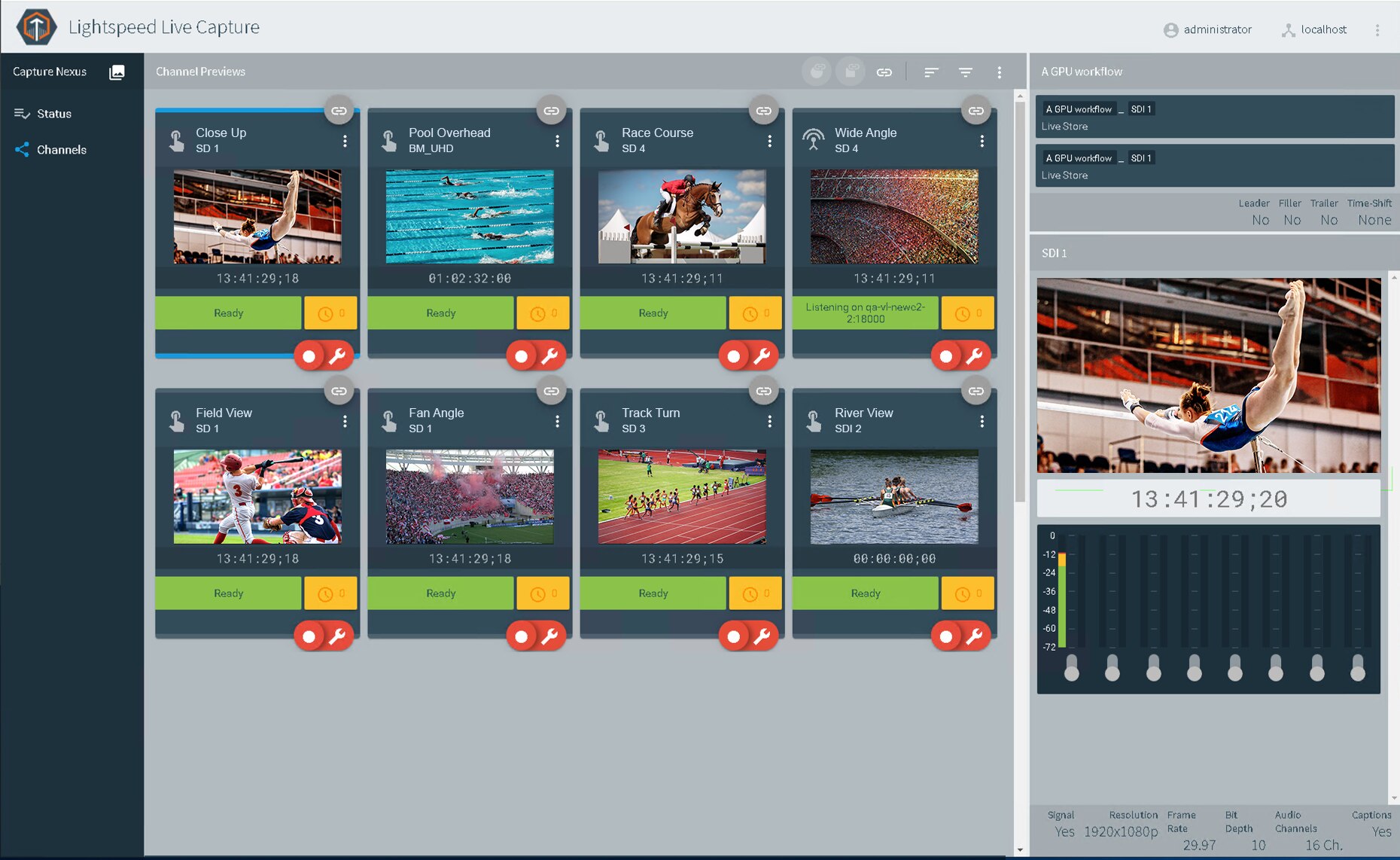Toggle the link badge on Track Turn card
This screenshot has width=1400, height=860.
(763, 391)
